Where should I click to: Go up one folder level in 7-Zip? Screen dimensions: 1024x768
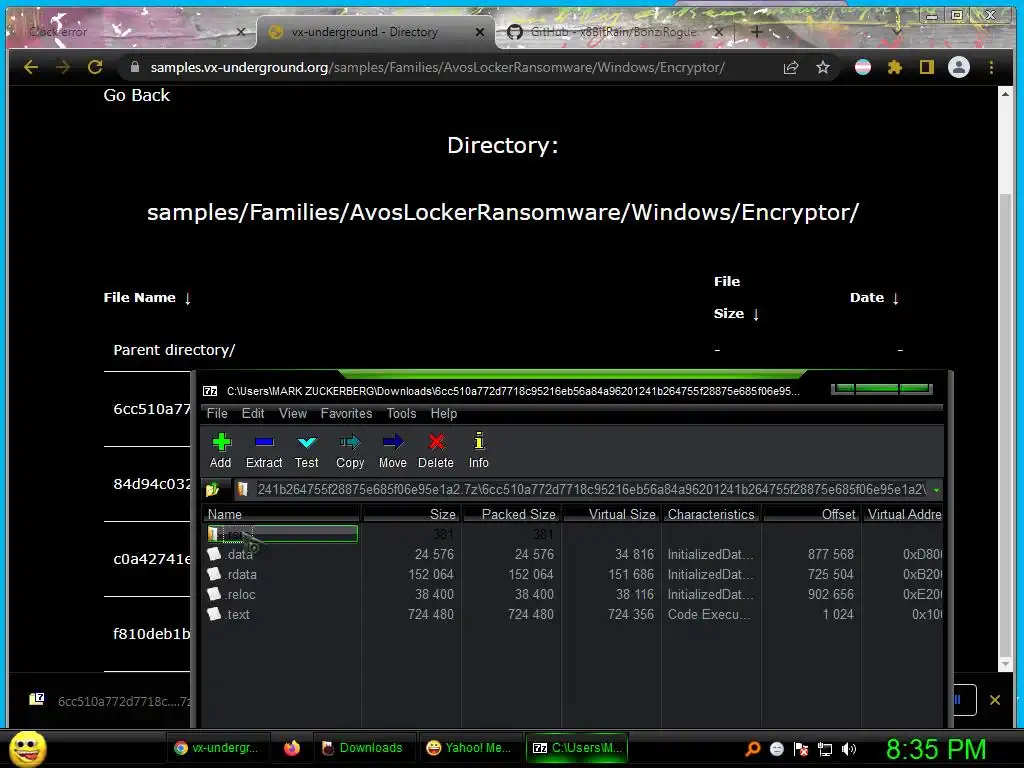(213, 489)
